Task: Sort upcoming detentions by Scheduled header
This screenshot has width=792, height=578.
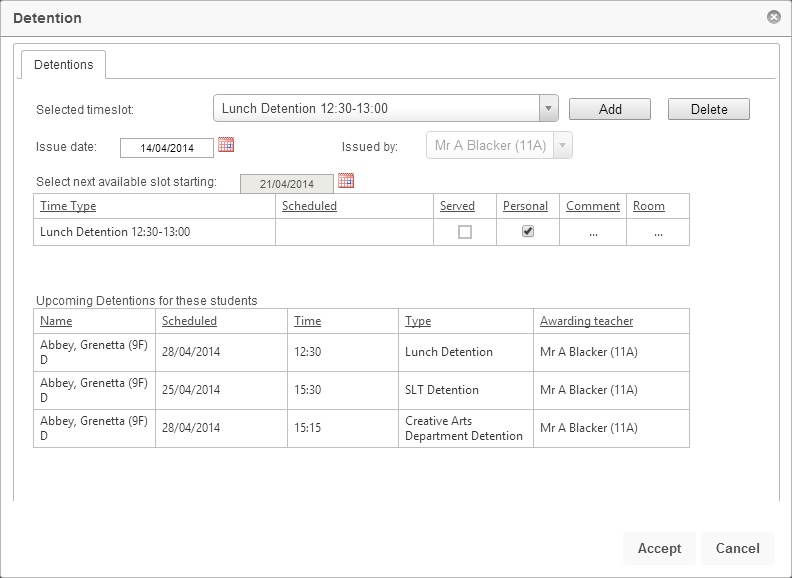Action: (x=189, y=321)
